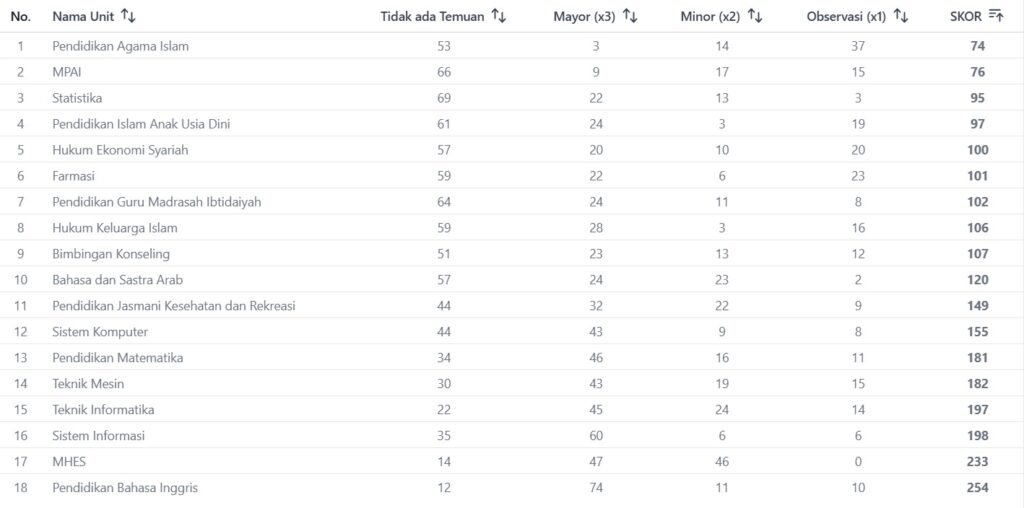Click the Farmasi unit name

73,176
